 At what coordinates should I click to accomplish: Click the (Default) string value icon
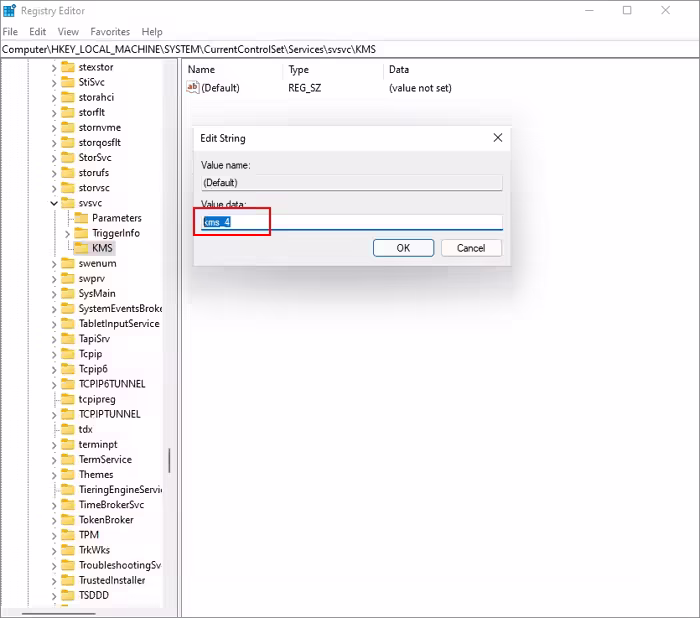192,87
